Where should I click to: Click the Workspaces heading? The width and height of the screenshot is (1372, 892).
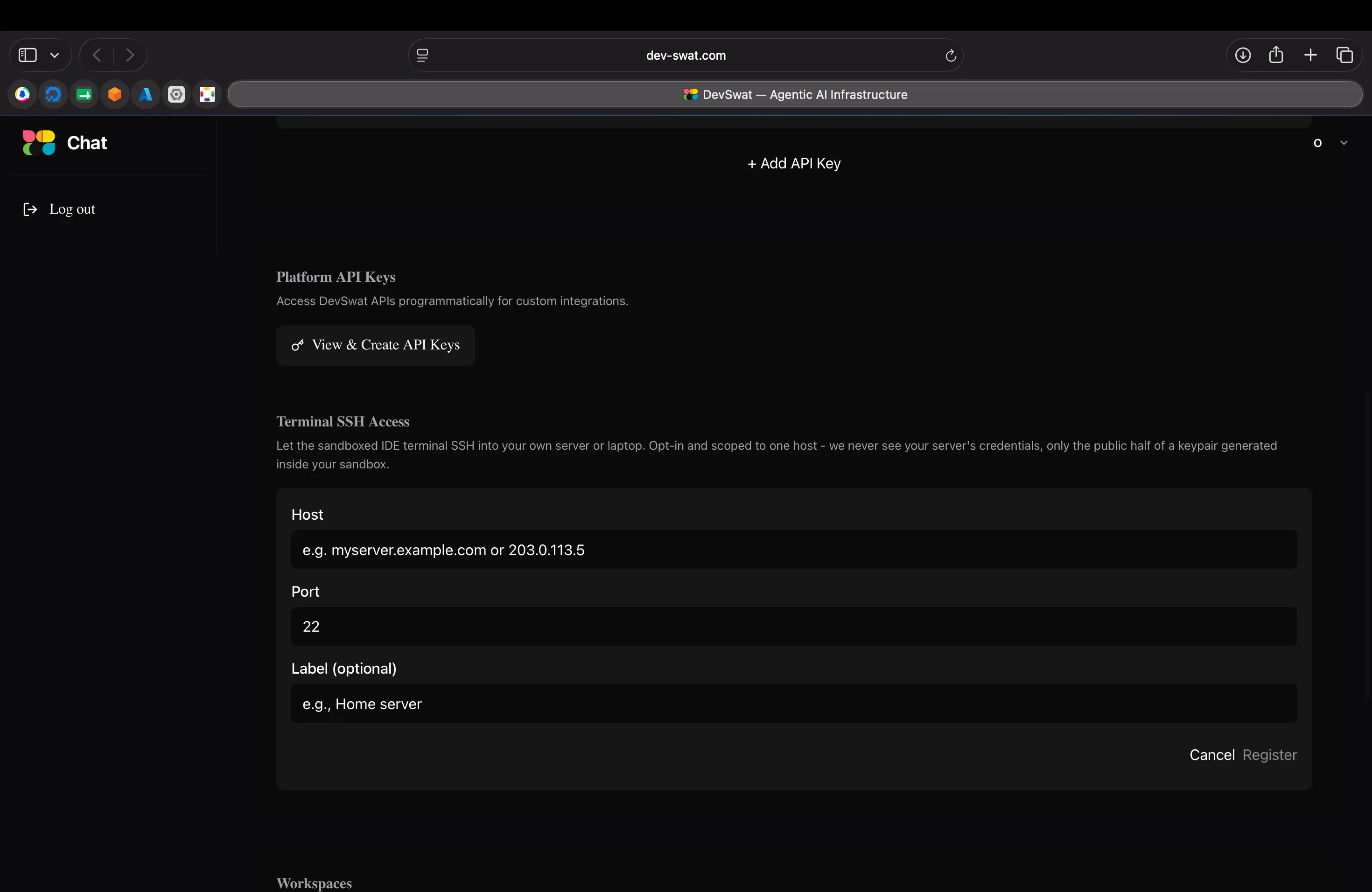click(x=314, y=883)
